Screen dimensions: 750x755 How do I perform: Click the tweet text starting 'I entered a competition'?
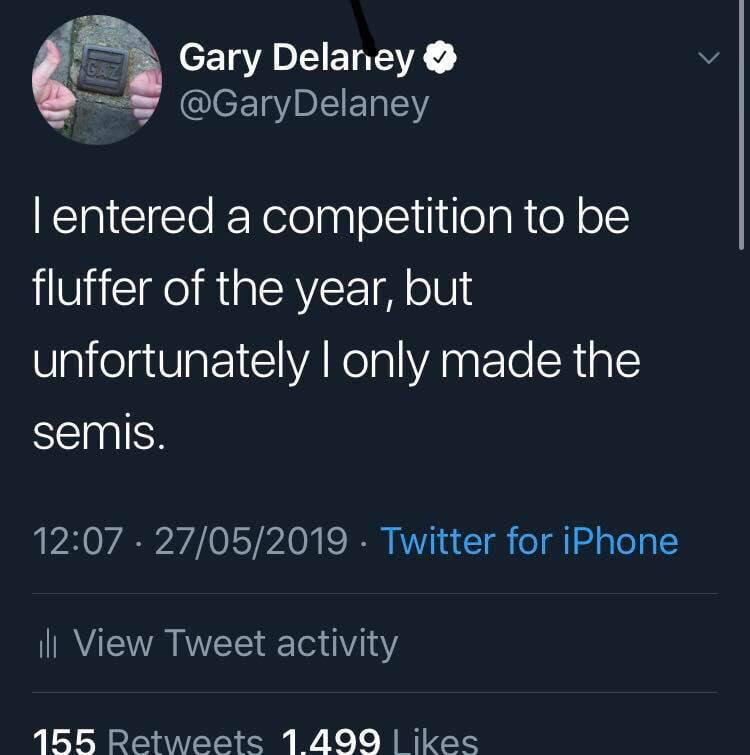click(330, 217)
